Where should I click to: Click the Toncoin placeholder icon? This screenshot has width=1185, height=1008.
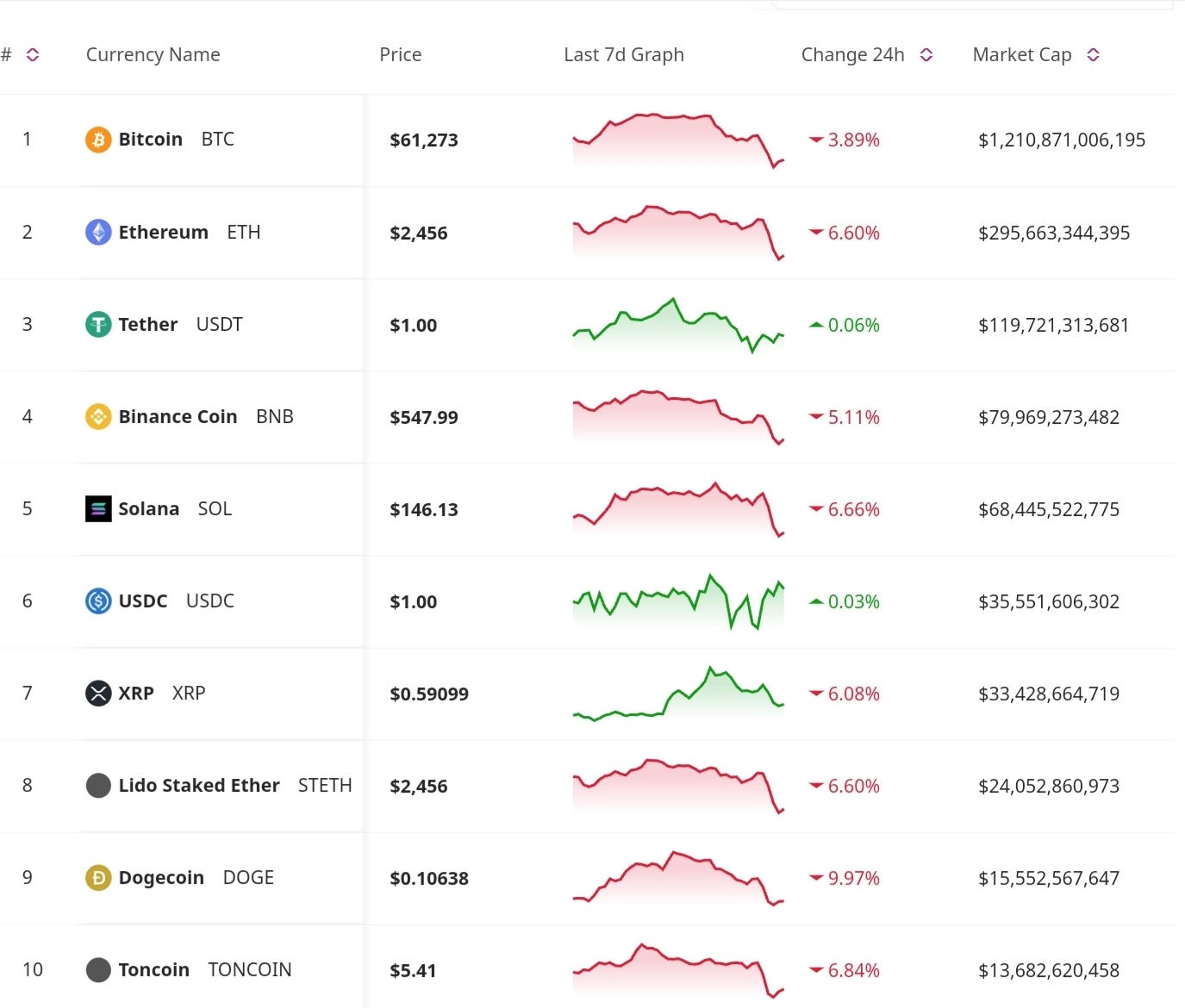[x=98, y=970]
